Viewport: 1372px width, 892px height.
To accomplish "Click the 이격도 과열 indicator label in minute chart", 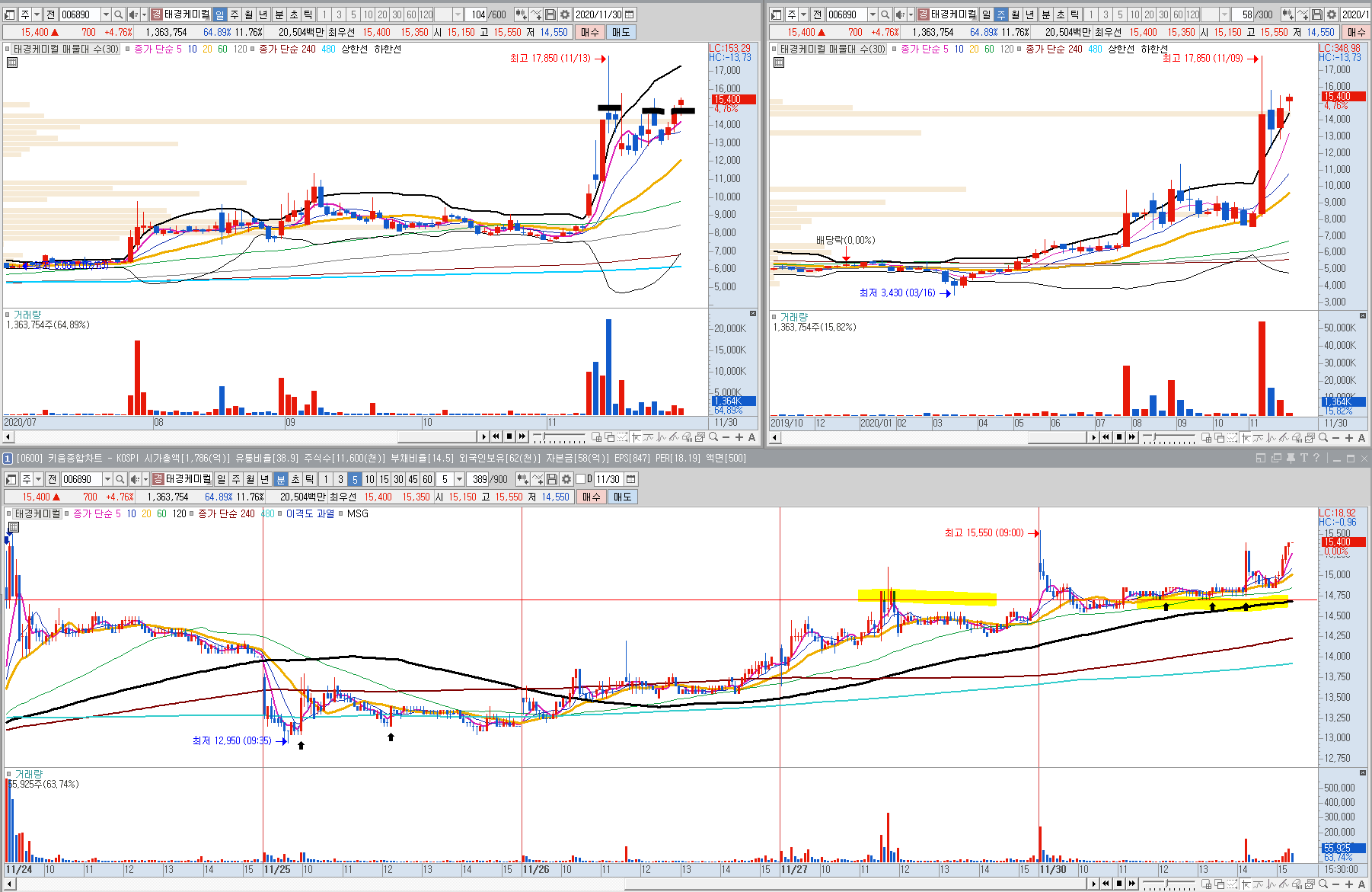I will click(x=310, y=513).
